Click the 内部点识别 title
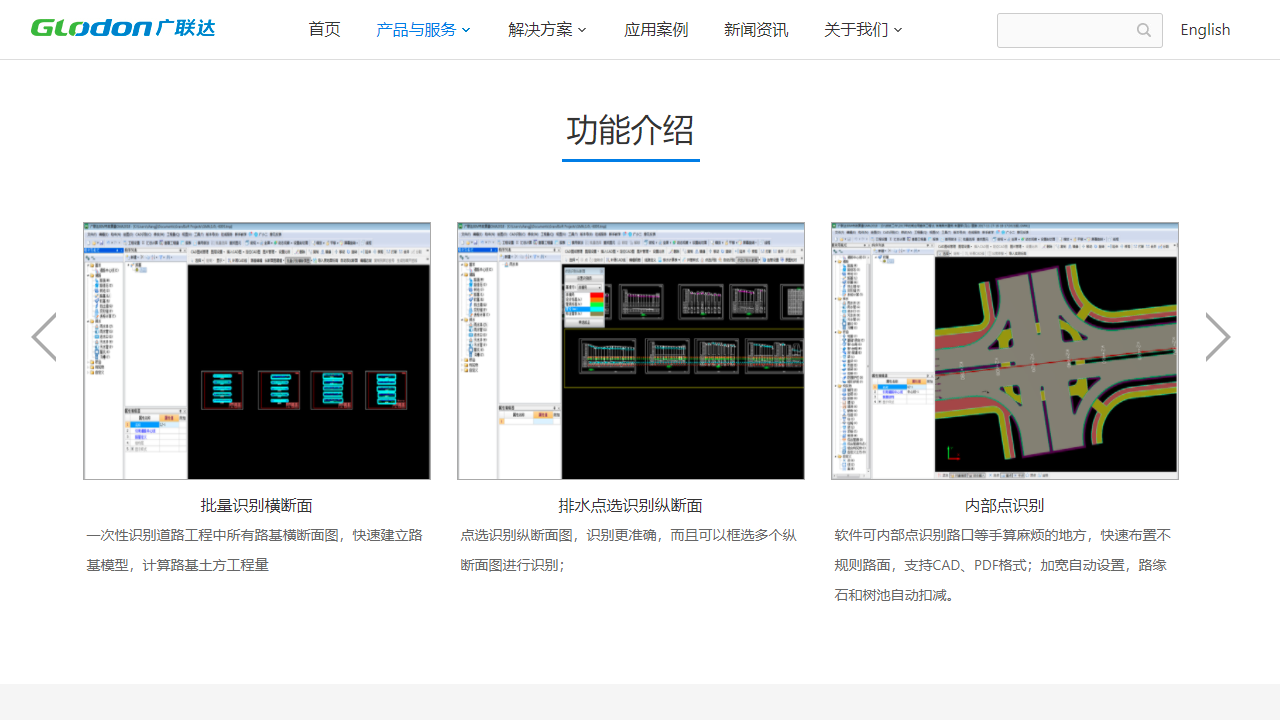Image resolution: width=1280 pixels, height=720 pixels. click(x=1005, y=506)
